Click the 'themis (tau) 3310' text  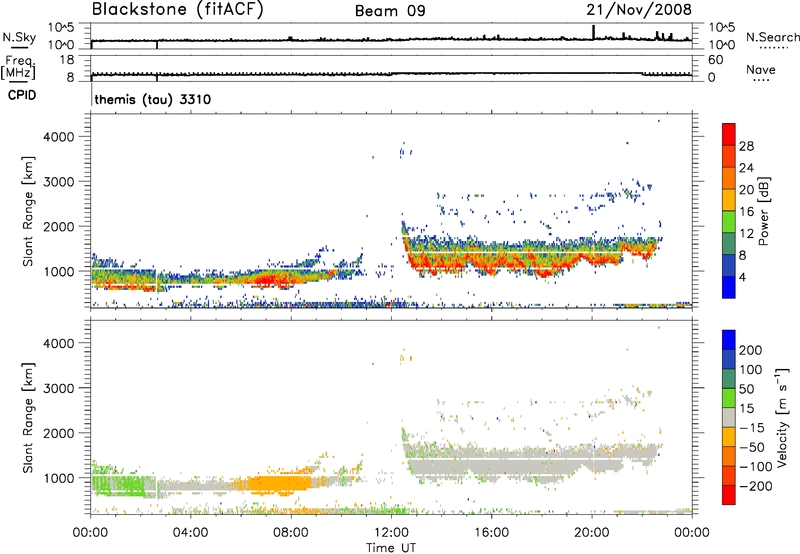coord(153,99)
